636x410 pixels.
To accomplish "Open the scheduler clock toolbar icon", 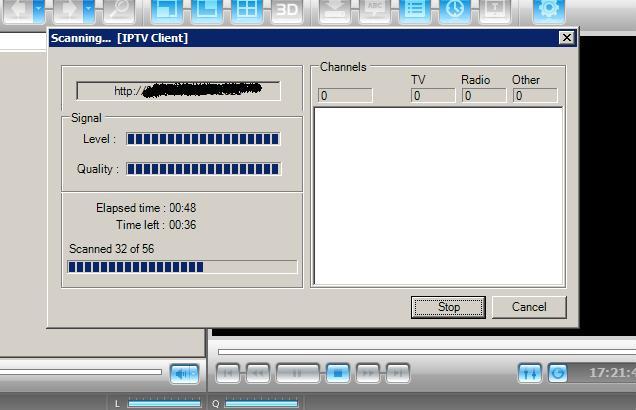I will (455, 11).
